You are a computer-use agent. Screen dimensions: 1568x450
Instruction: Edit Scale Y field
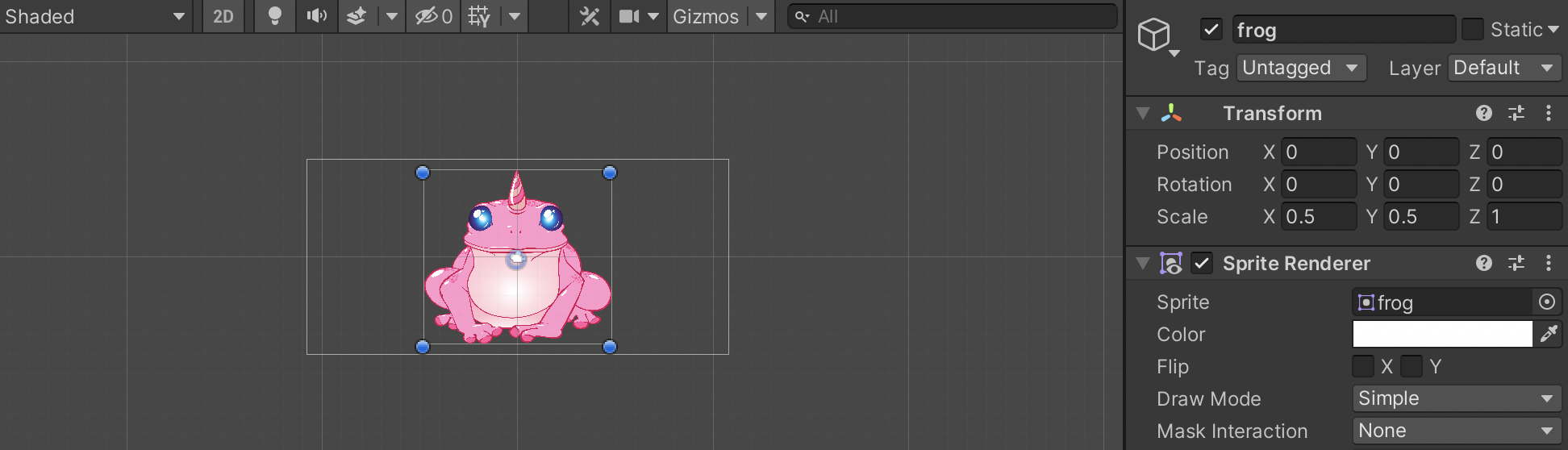coord(1421,216)
